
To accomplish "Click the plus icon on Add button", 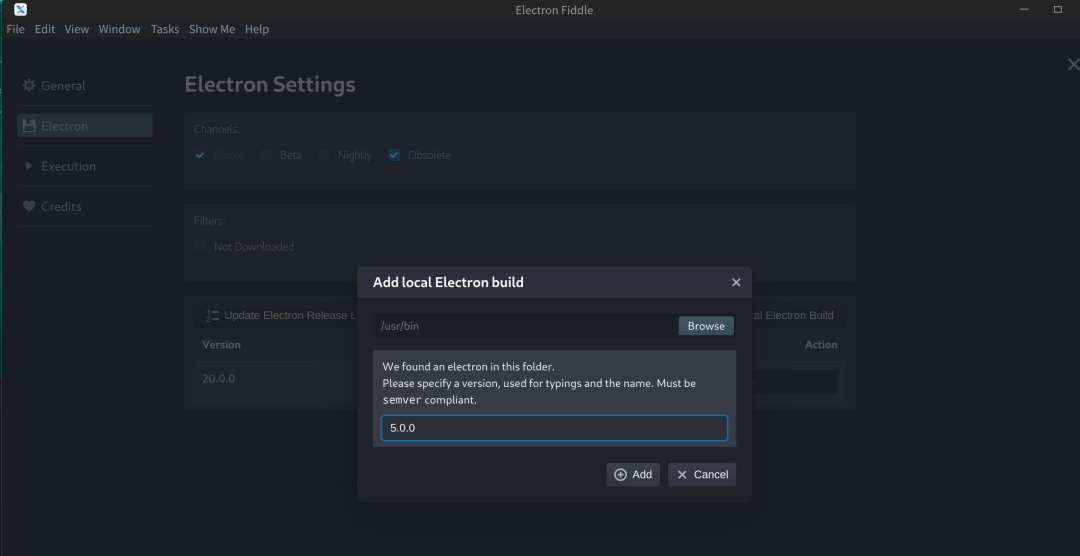I will coord(620,475).
